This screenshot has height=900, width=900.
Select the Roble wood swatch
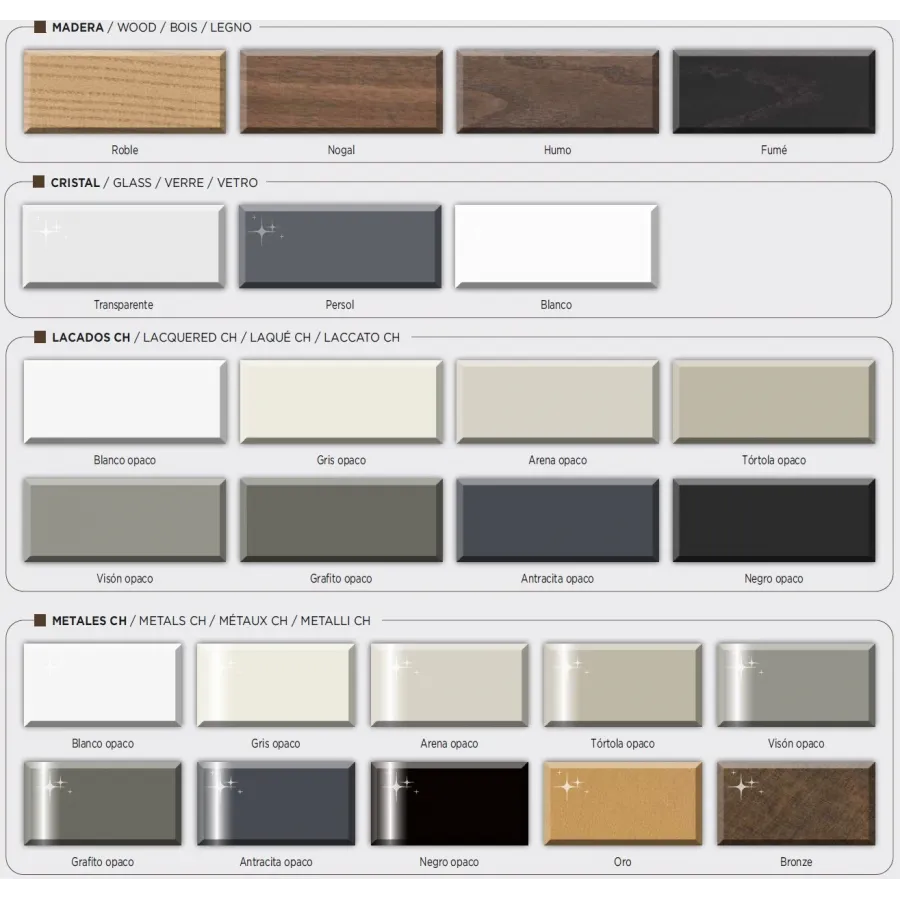124,90
